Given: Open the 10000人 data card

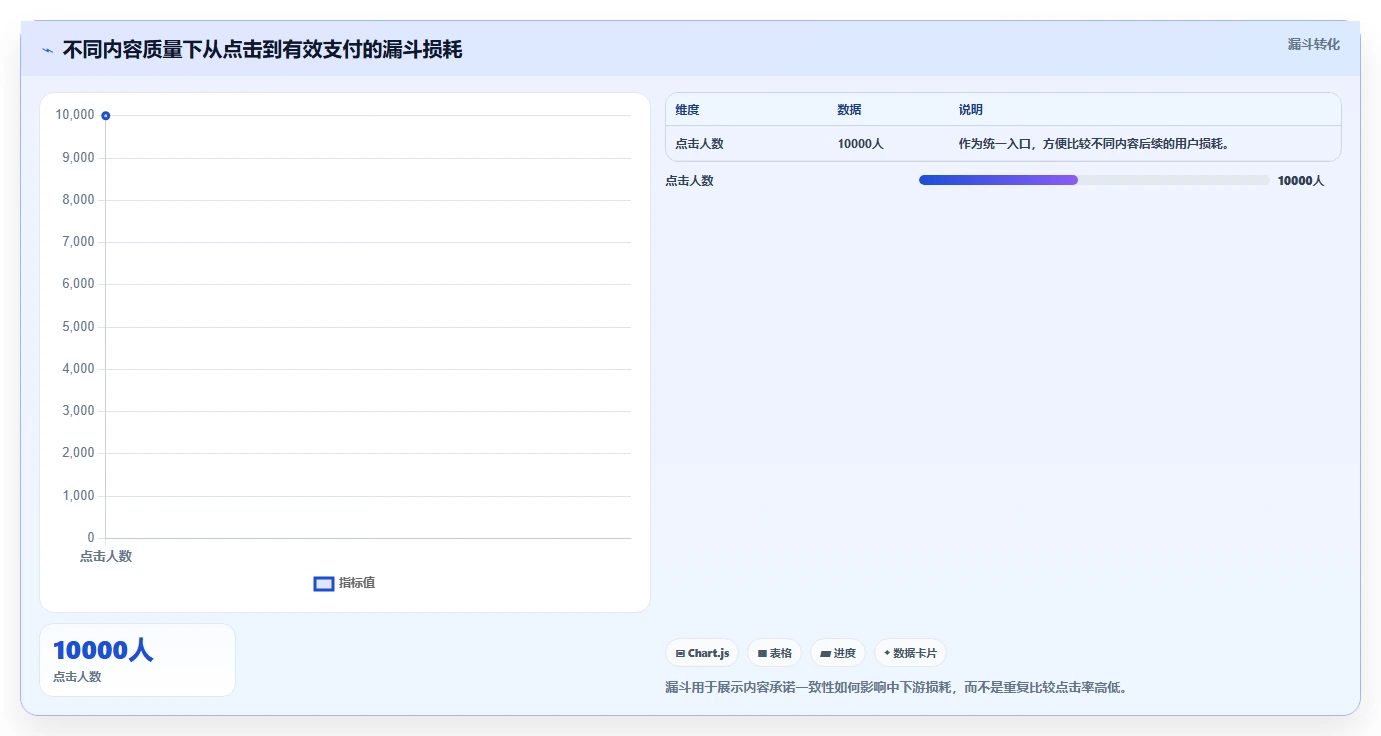Looking at the screenshot, I should coord(137,660).
